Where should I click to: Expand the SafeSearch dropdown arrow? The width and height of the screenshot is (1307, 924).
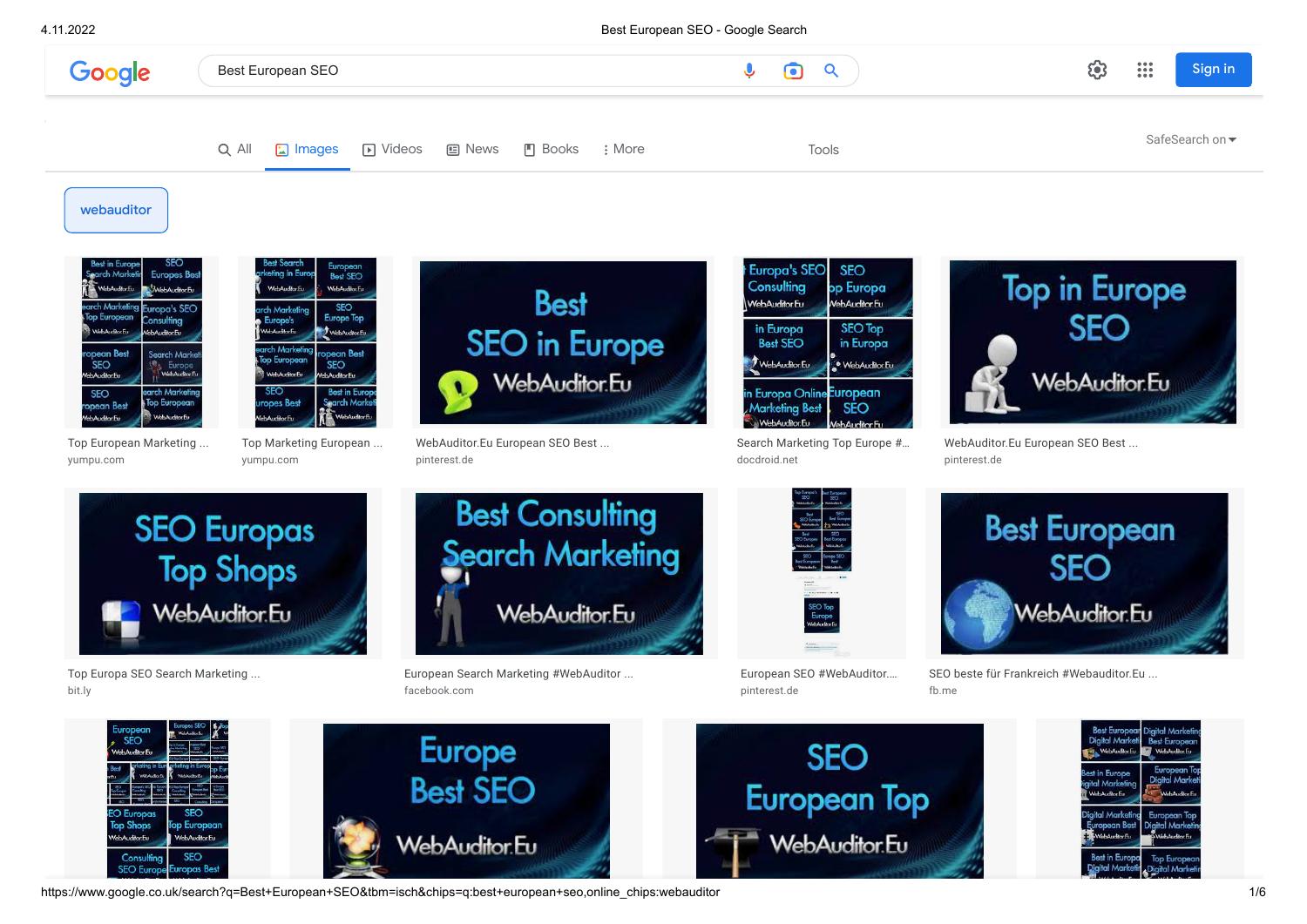(1232, 139)
